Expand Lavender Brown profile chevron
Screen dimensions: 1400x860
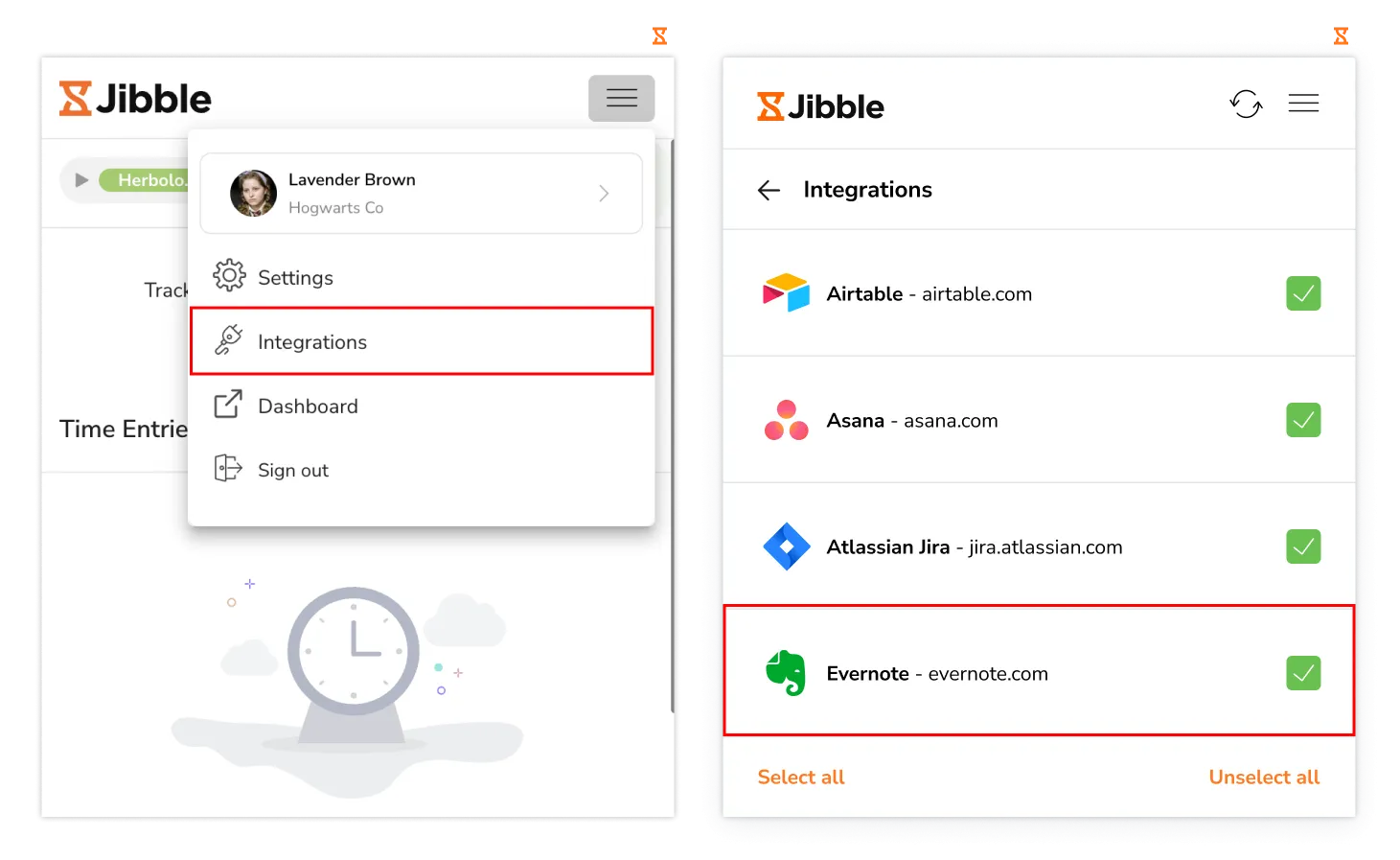click(x=604, y=194)
